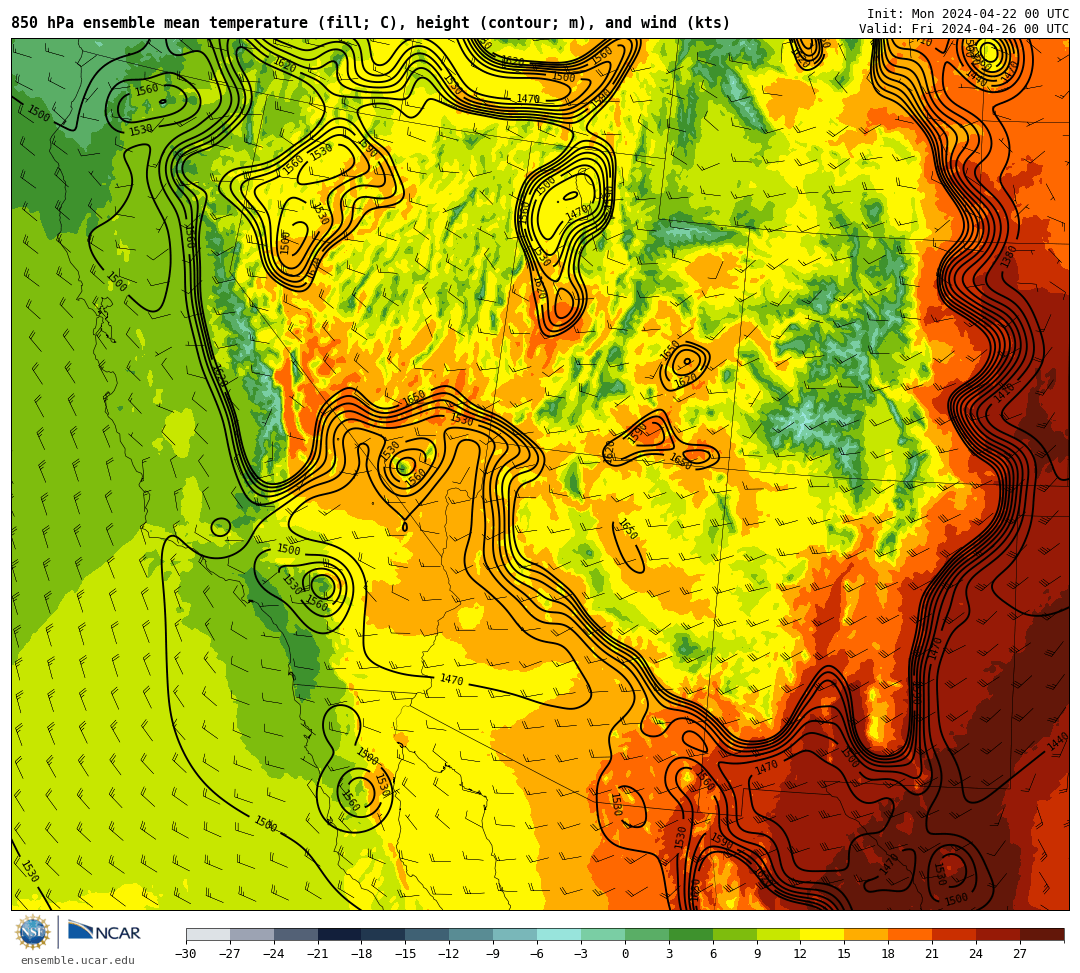Click the 9 colorbar tick label
Screen dimensions: 1080x973
click(x=757, y=954)
